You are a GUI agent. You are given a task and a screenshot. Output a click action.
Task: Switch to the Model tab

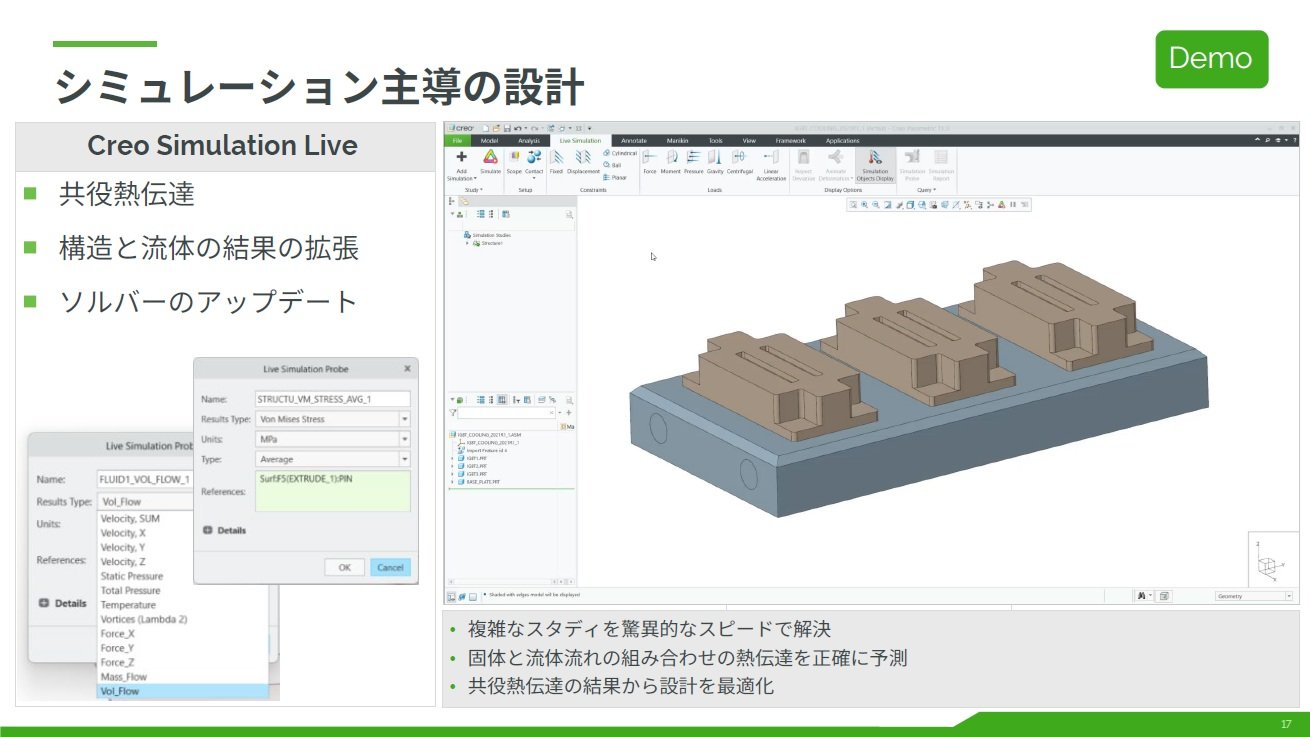tap(490, 141)
